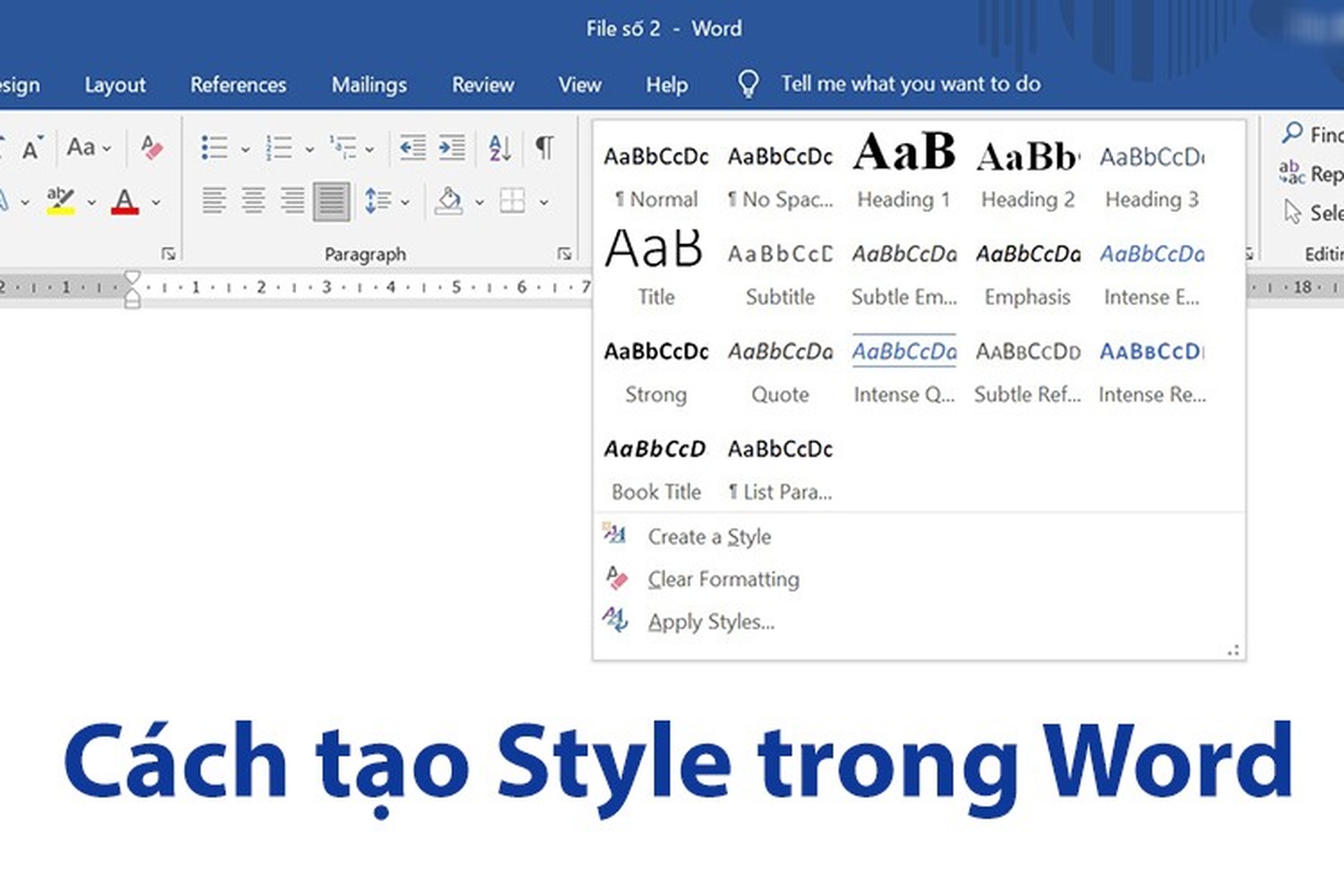Viewport: 1344px width, 896px height.
Task: Click Create a Style
Action: pos(709,537)
